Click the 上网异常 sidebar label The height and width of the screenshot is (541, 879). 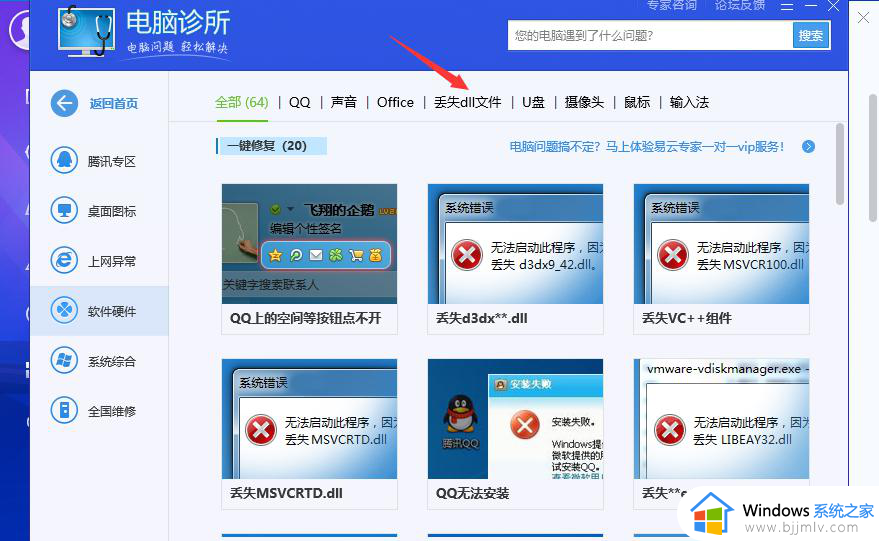tap(112, 262)
